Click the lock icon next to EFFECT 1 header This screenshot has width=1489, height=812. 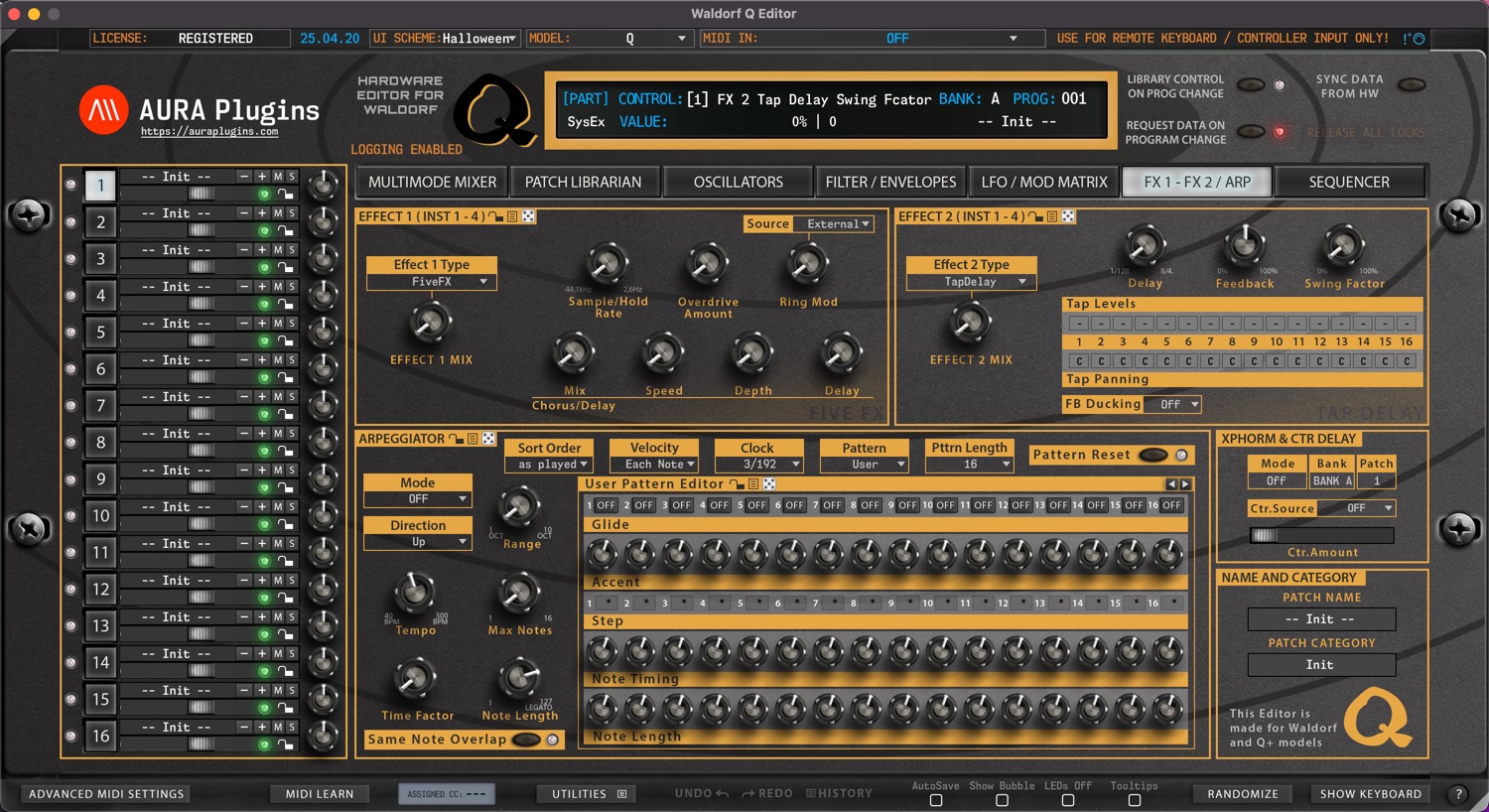point(496,216)
